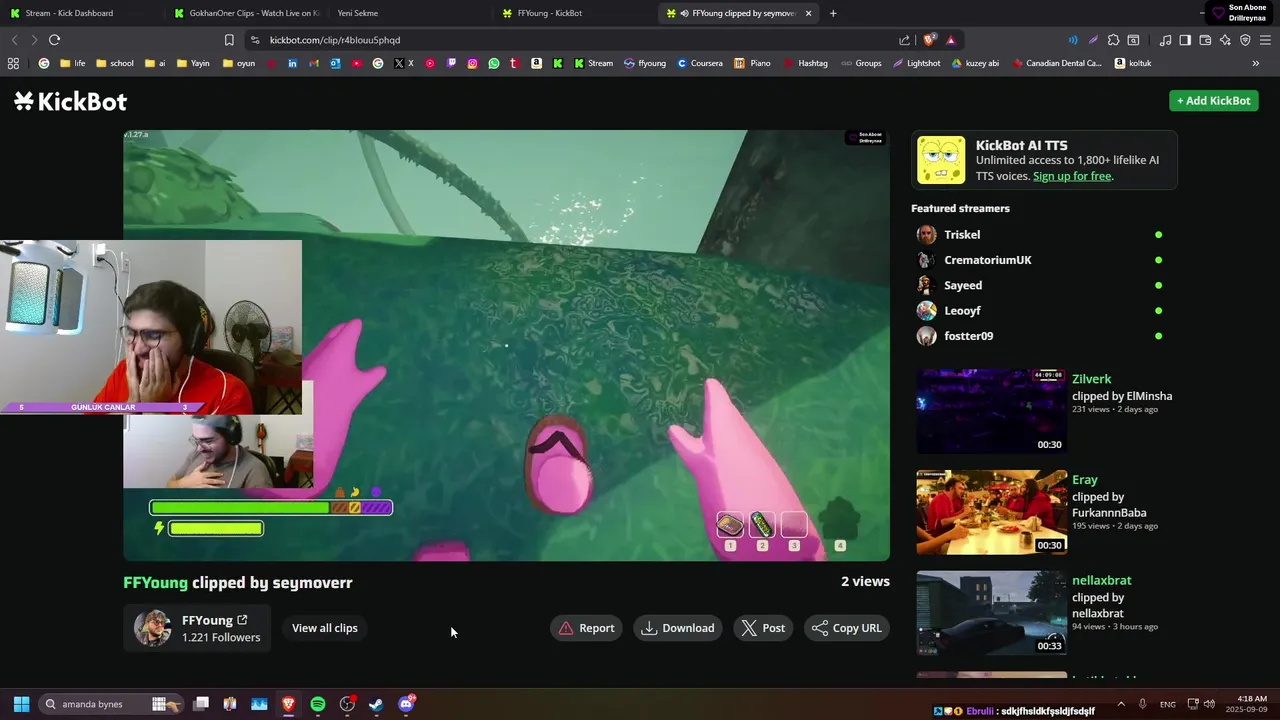Open the Brave Shields lion icon
The image size is (1280, 720).
pyautogui.click(x=929, y=40)
